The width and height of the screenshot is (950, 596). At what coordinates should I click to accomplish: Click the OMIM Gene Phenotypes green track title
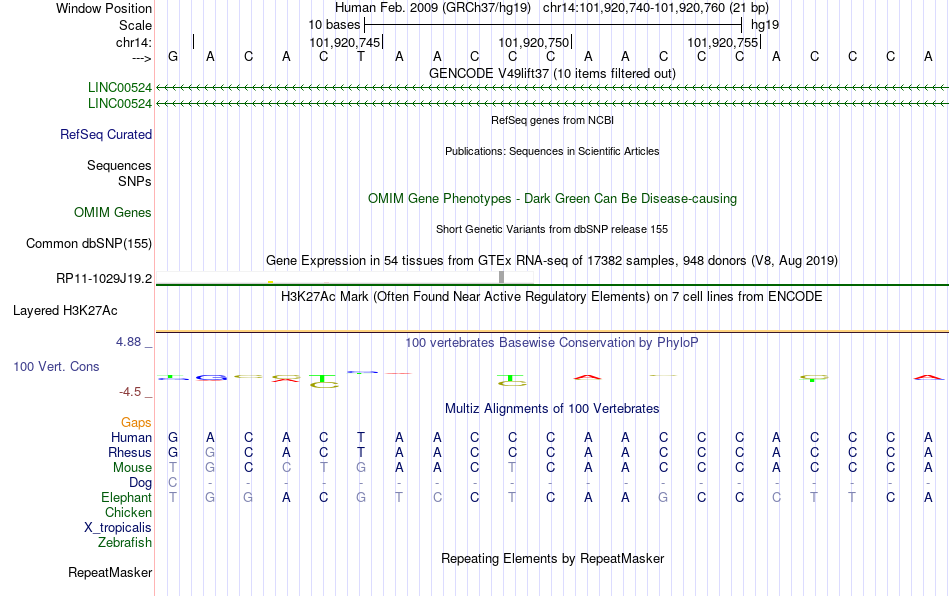(552, 199)
